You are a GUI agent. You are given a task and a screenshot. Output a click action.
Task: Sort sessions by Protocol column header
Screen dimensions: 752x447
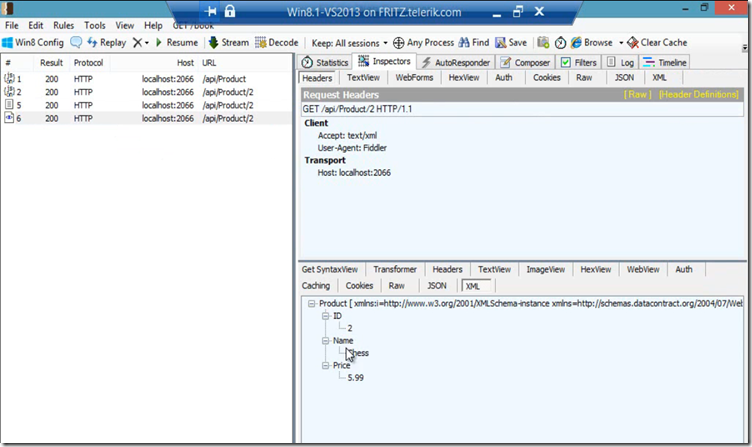coord(88,63)
